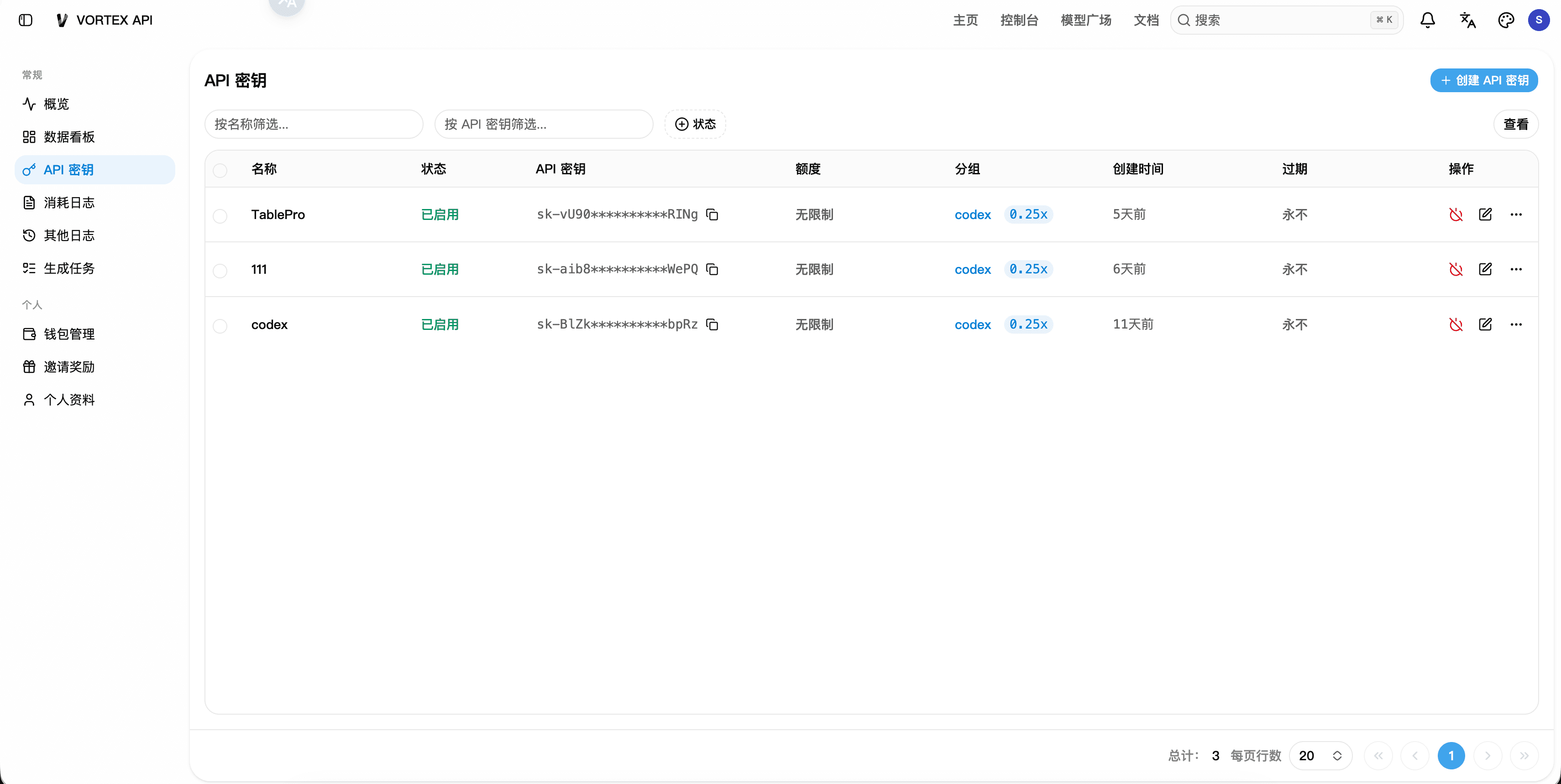The height and width of the screenshot is (784, 1561).
Task: Open 文档 in top nav
Action: (x=1146, y=20)
